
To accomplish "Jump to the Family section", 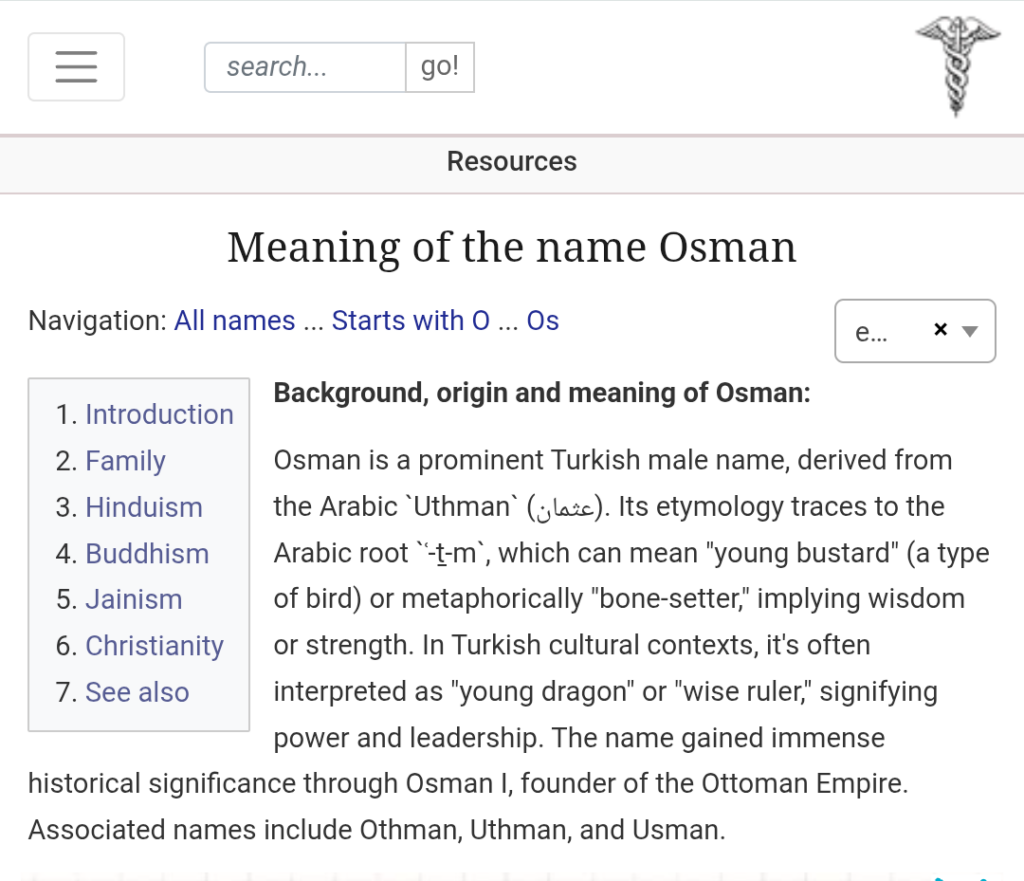I will [125, 461].
